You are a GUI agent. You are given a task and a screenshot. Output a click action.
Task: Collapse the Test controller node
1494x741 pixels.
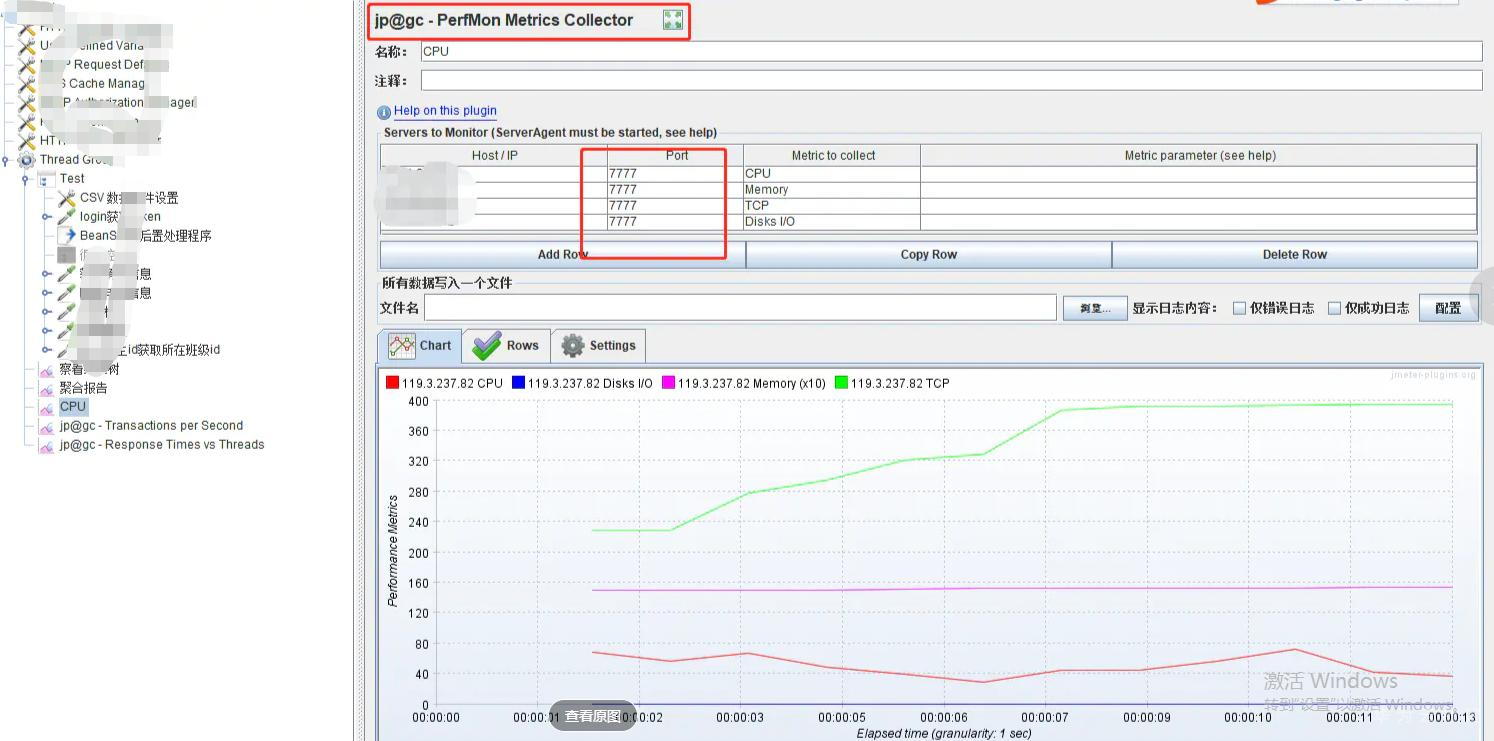click(x=26, y=179)
